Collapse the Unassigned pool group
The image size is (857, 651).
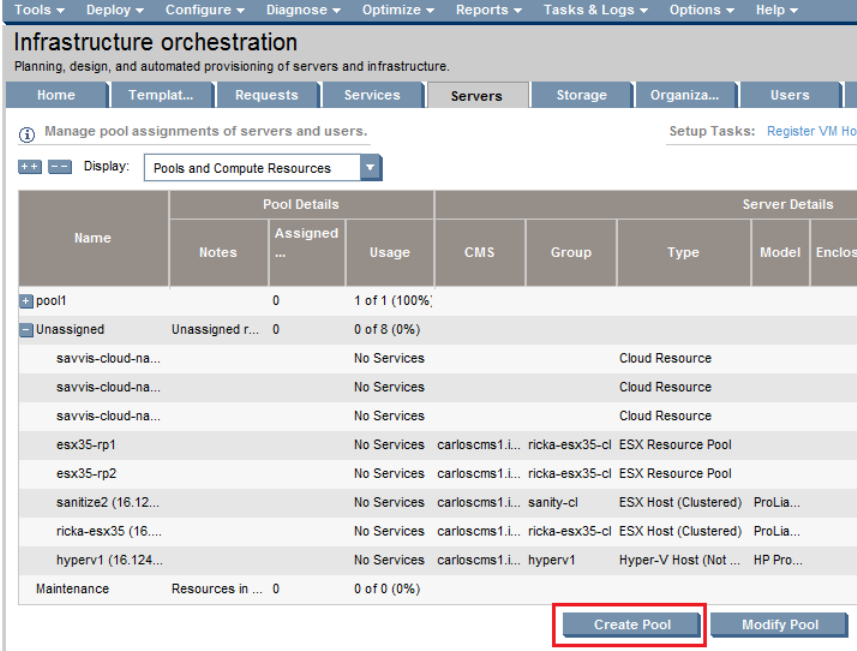pyautogui.click(x=26, y=330)
